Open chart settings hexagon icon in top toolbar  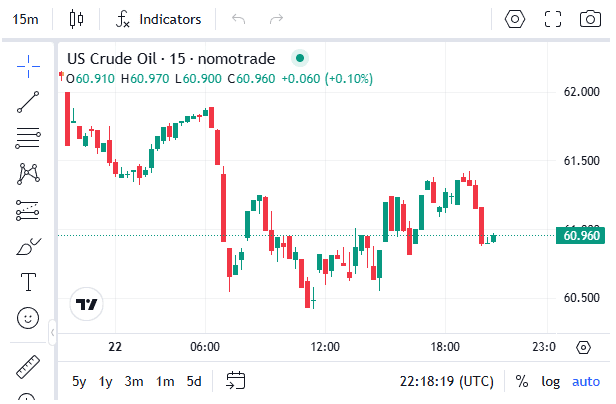click(515, 19)
